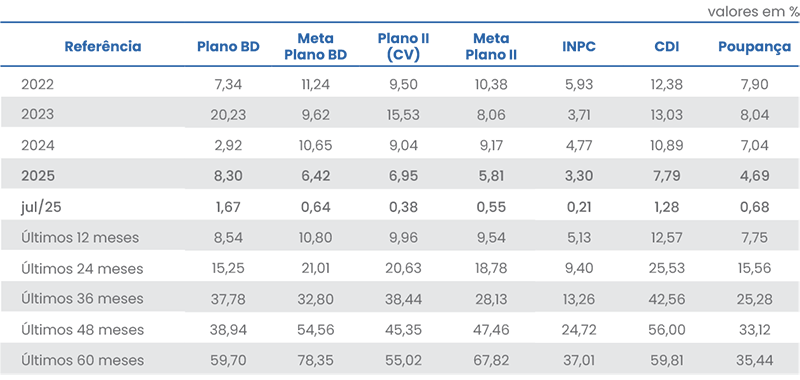Select the 2023 row label

(37, 115)
